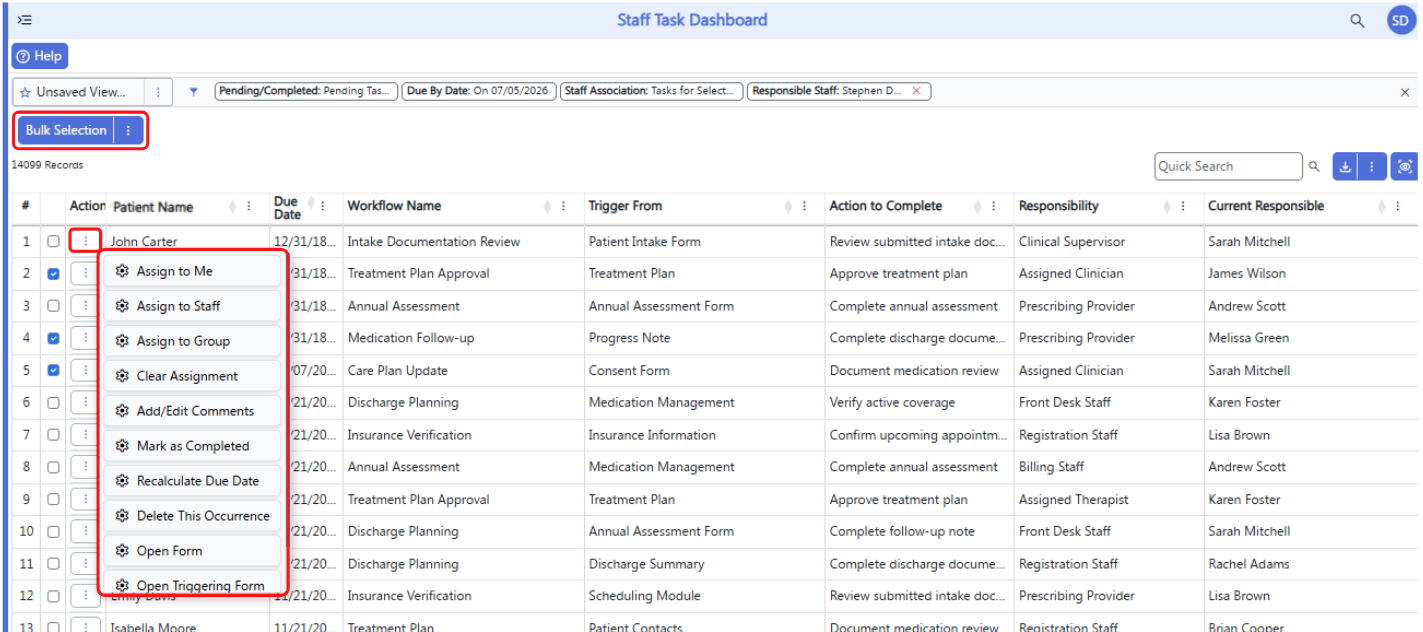The height and width of the screenshot is (632, 1423).
Task: Click Rachel Adams current responsible cell
Action: point(1248,564)
